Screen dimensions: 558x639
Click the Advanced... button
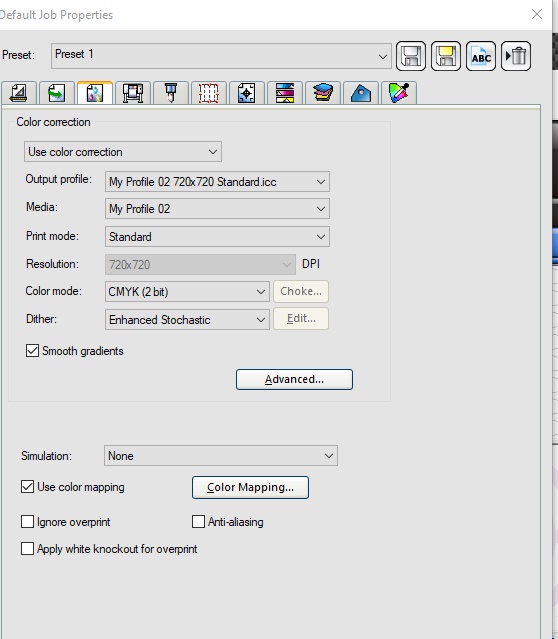click(294, 379)
